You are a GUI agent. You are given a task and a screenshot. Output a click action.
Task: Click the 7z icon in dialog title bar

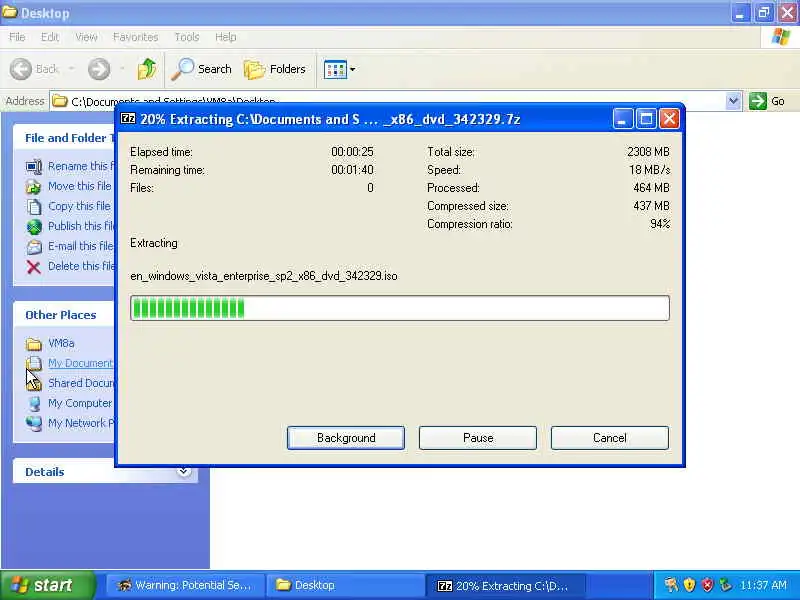128,119
